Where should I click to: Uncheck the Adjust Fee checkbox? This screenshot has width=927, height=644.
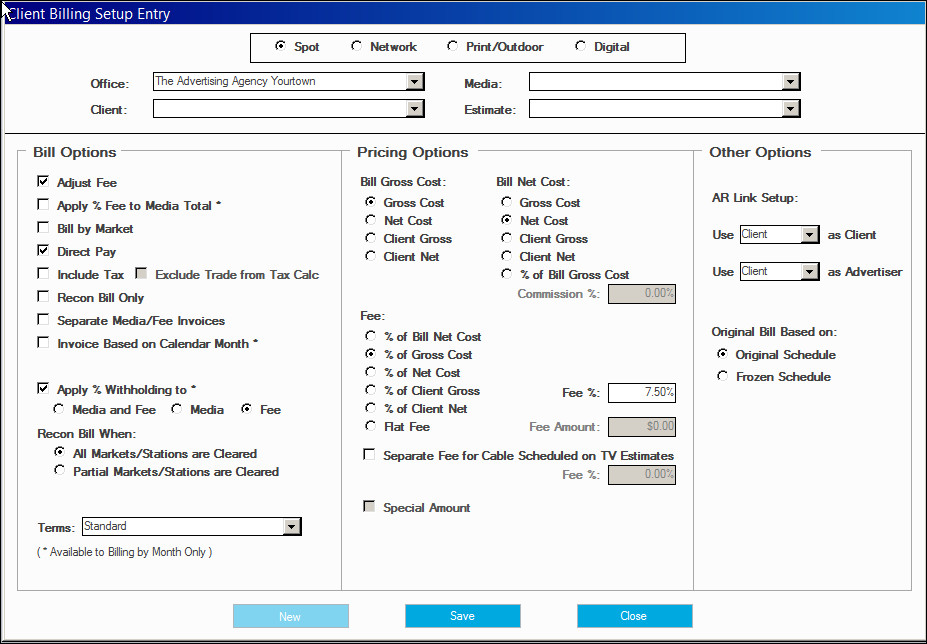(x=43, y=182)
